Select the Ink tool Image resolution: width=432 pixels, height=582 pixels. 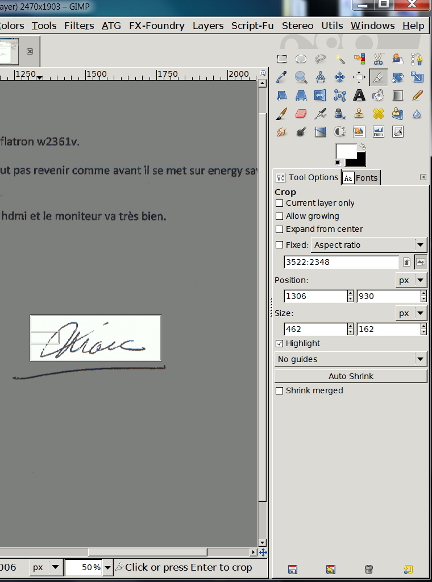[340, 114]
